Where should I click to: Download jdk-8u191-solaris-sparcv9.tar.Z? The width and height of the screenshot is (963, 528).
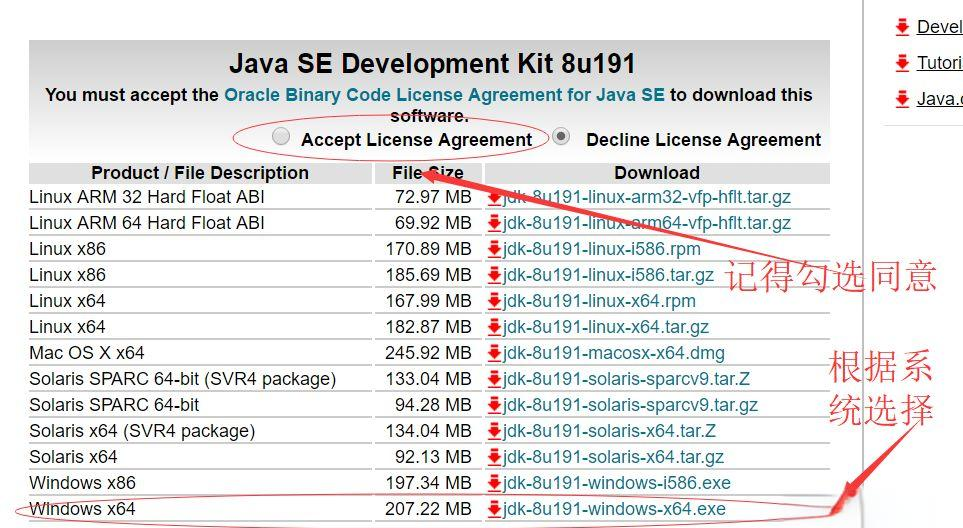pos(626,379)
